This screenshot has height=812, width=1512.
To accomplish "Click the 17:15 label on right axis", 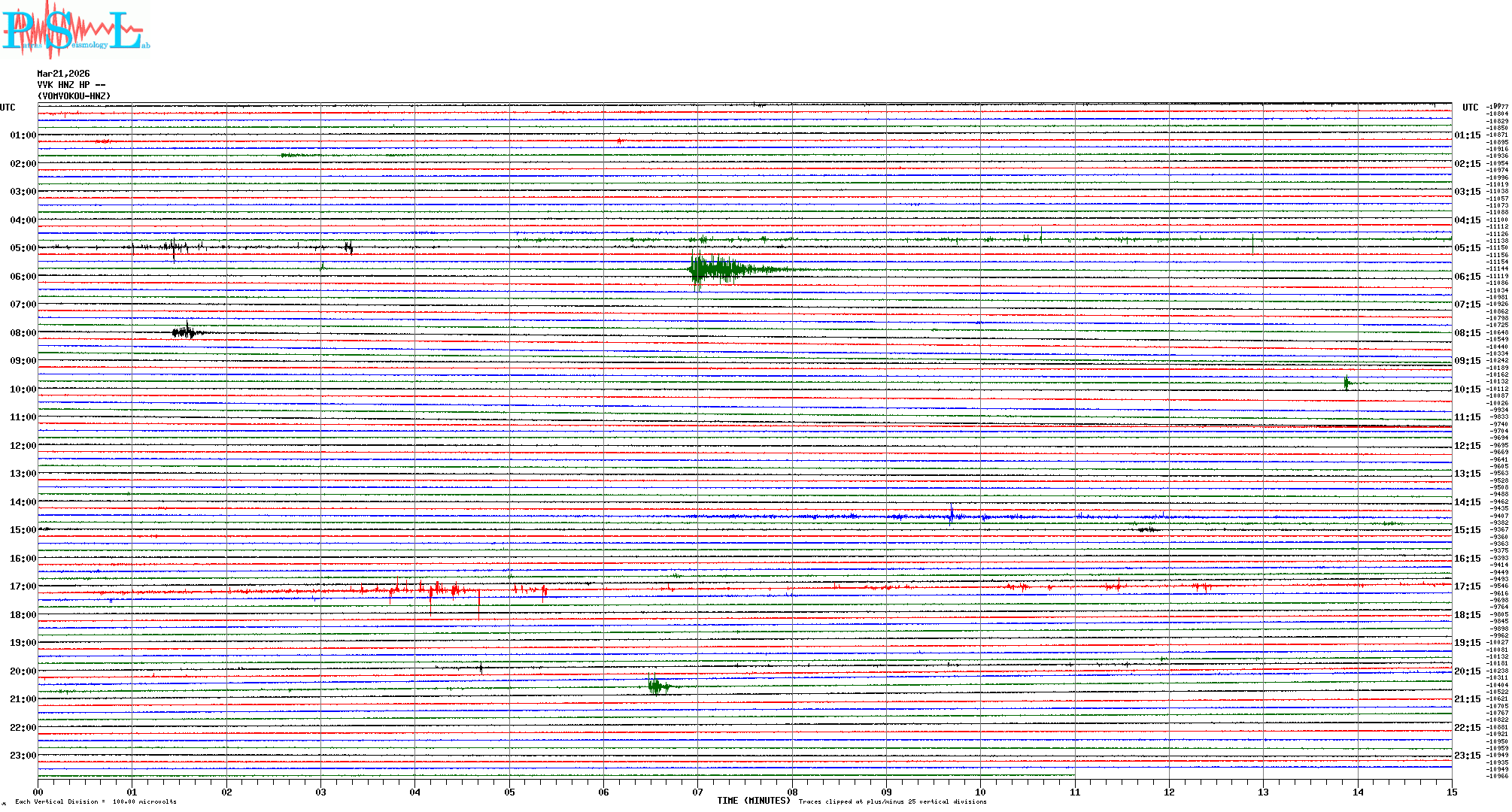I will click(x=1467, y=586).
